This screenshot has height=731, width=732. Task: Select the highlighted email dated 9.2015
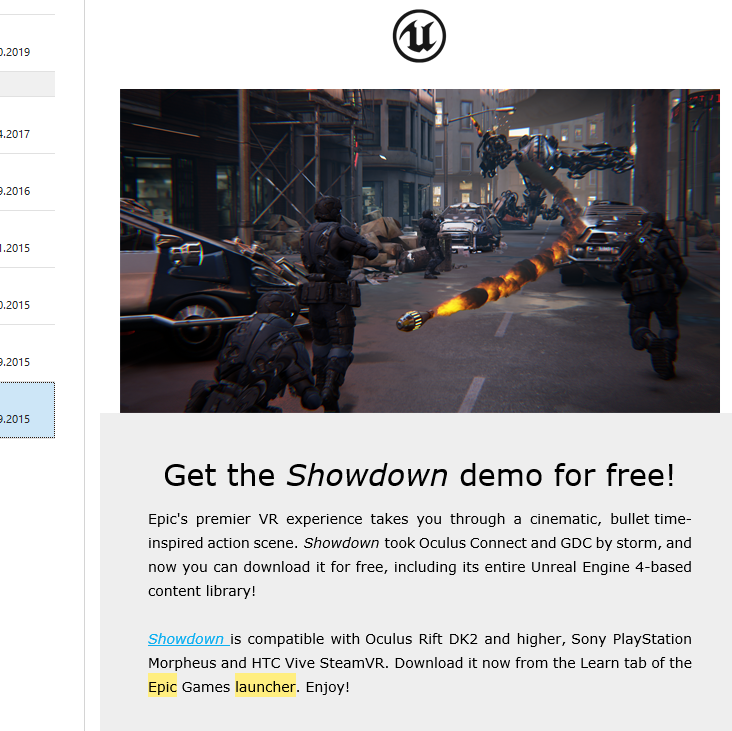point(27,410)
